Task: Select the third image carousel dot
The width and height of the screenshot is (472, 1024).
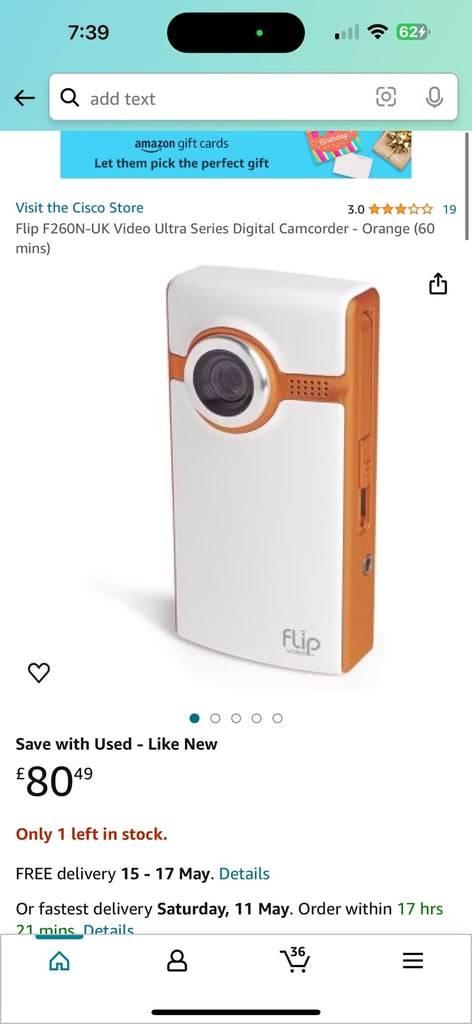Action: click(236, 718)
